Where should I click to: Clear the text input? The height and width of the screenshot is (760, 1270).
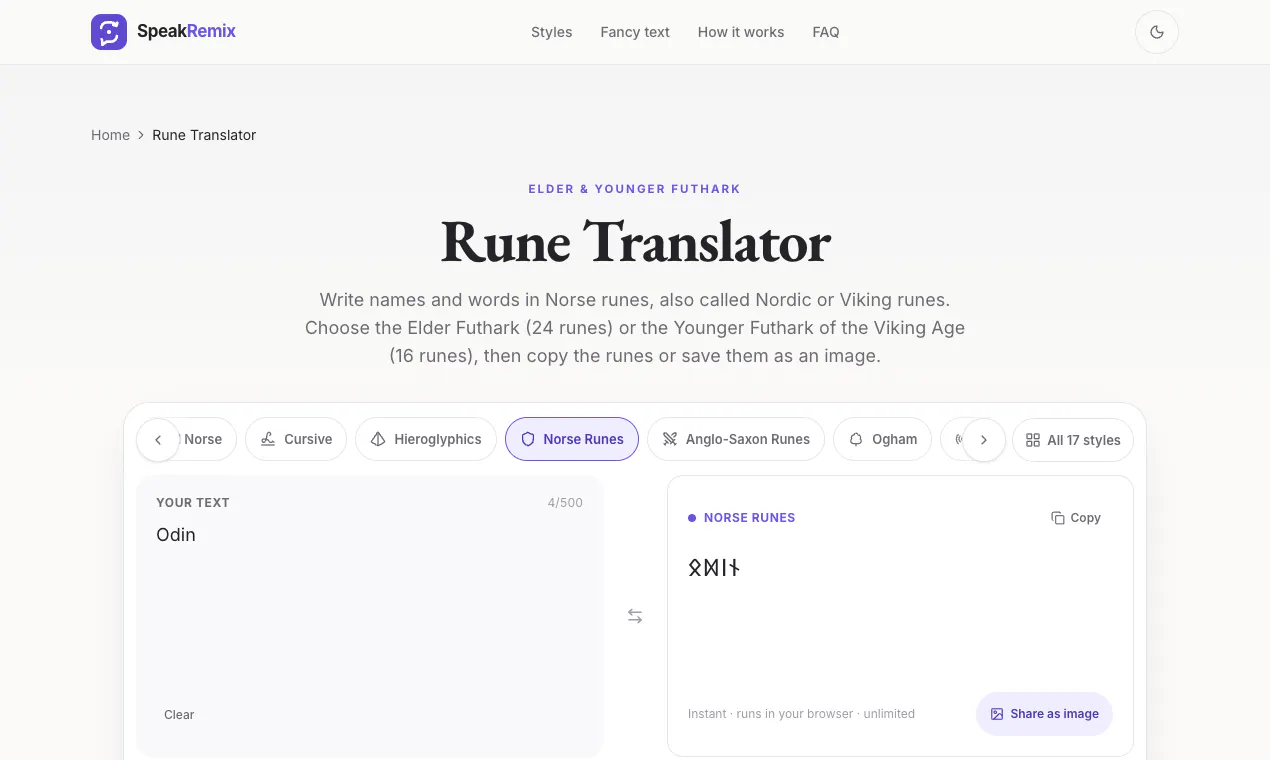coord(179,715)
